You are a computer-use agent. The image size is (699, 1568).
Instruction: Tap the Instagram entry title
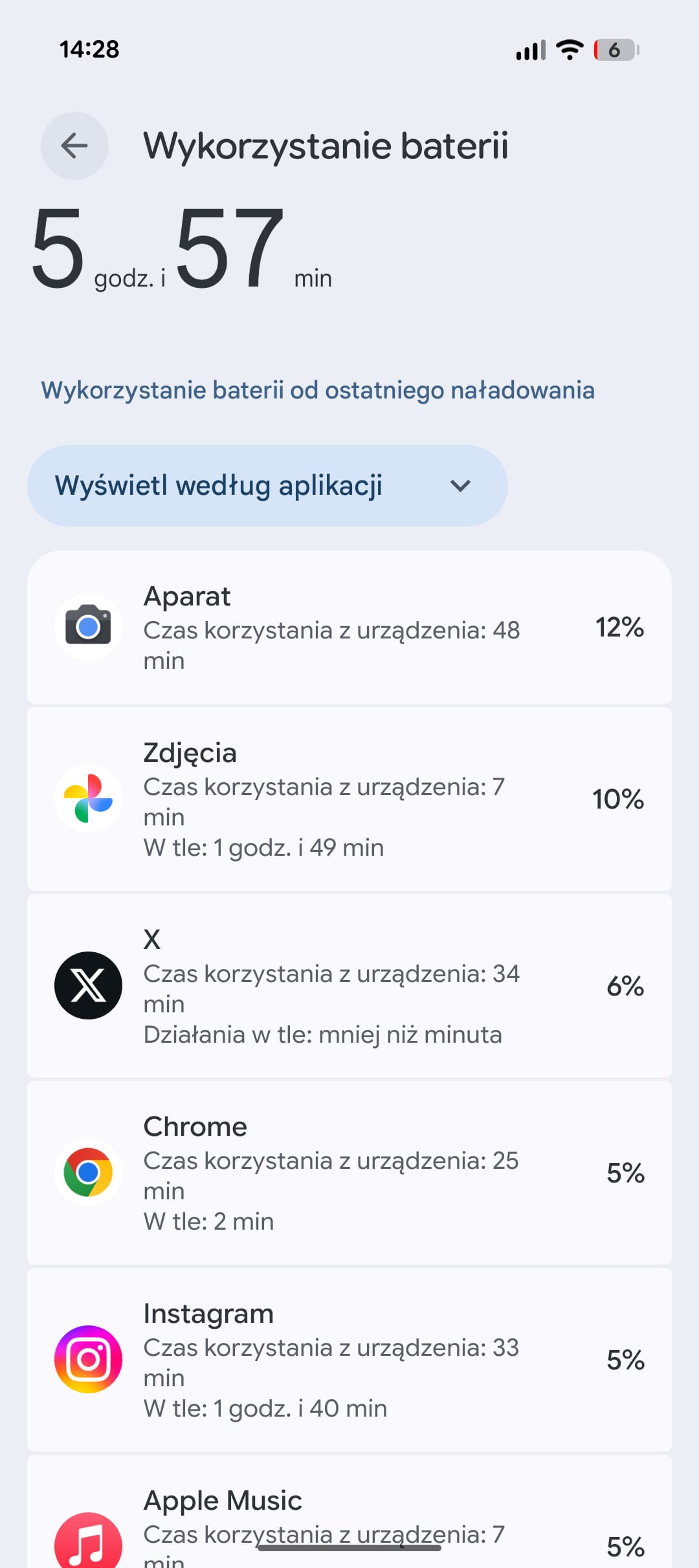coord(208,1314)
